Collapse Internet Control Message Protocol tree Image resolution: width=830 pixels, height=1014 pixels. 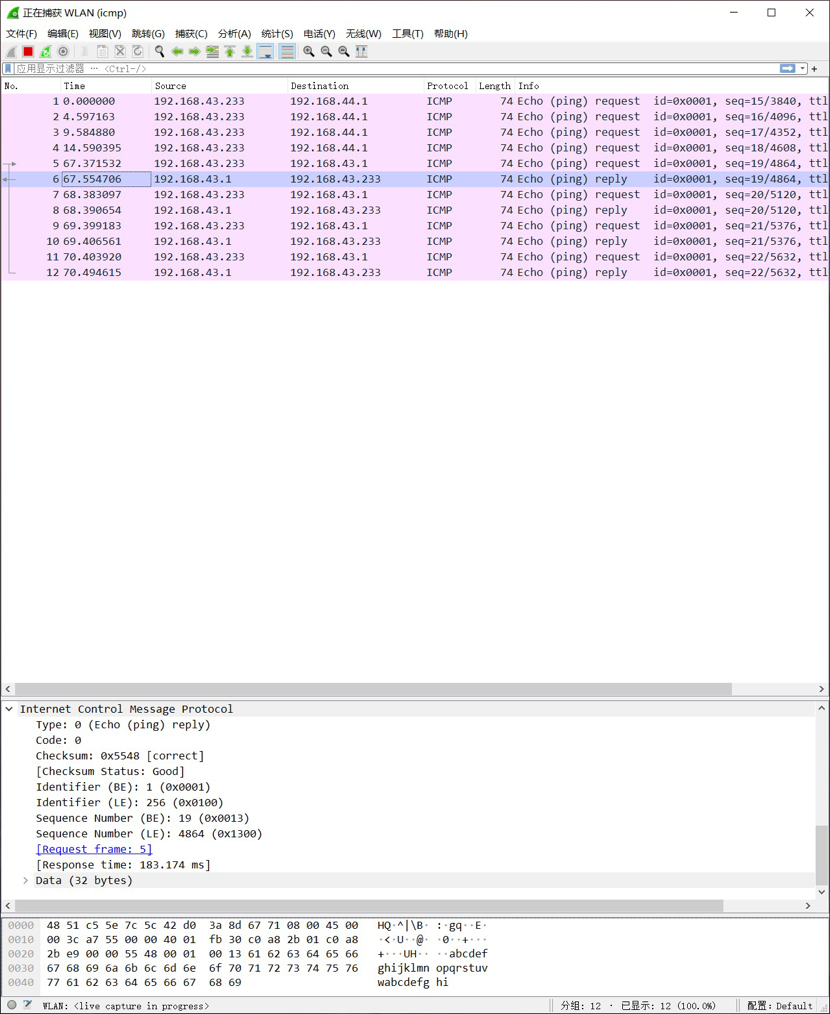(9, 709)
